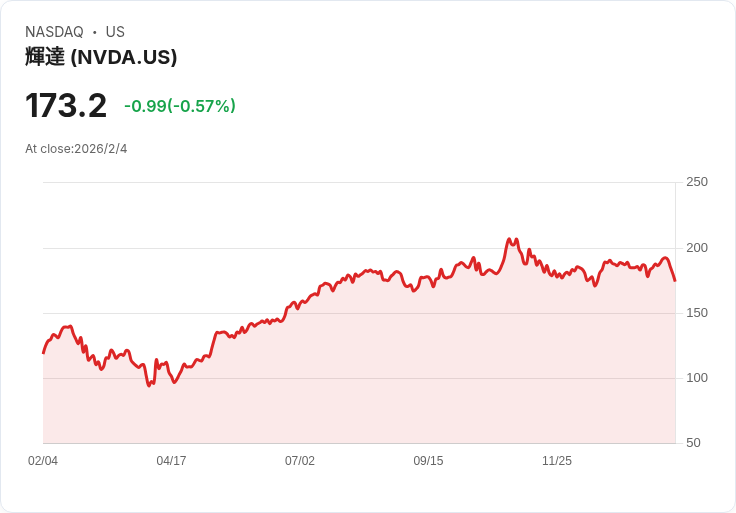
Task: Select the 07/02 date on x-axis
Action: tap(300, 461)
